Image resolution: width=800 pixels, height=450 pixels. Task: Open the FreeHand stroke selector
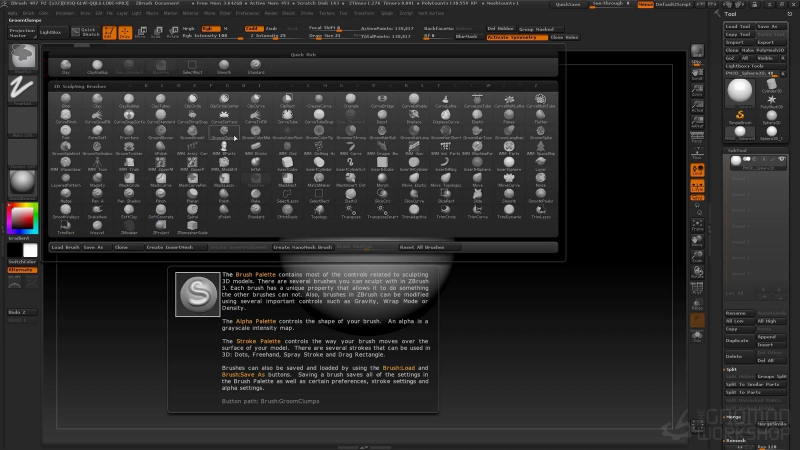(x=22, y=90)
